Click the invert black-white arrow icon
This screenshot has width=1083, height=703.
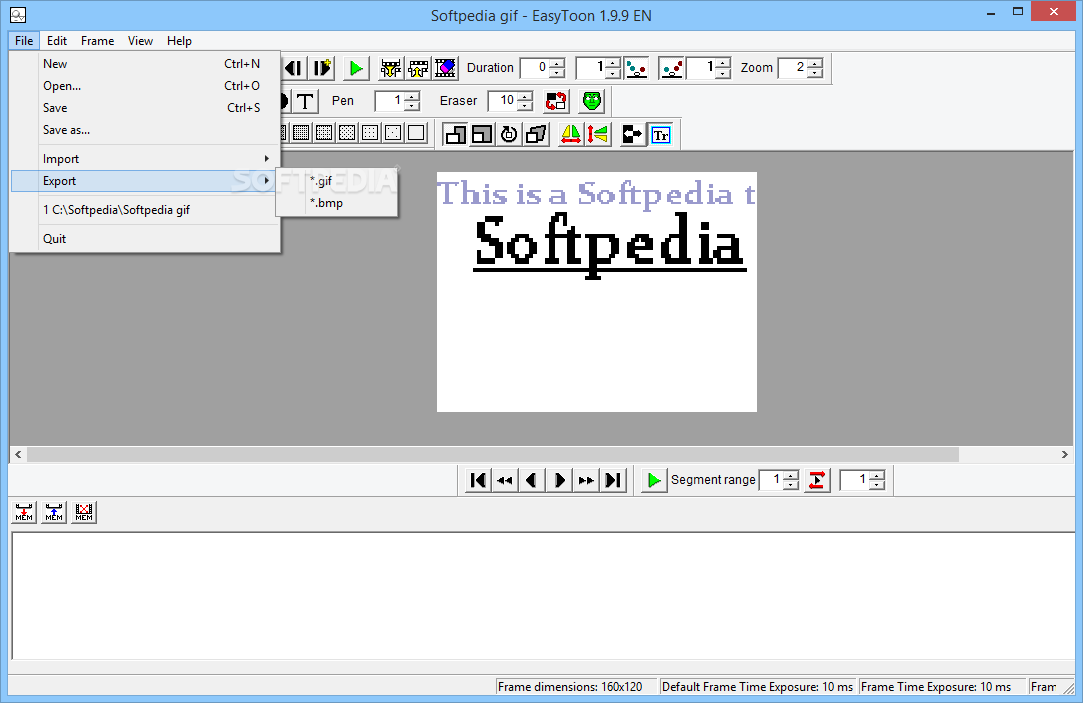[x=632, y=134]
